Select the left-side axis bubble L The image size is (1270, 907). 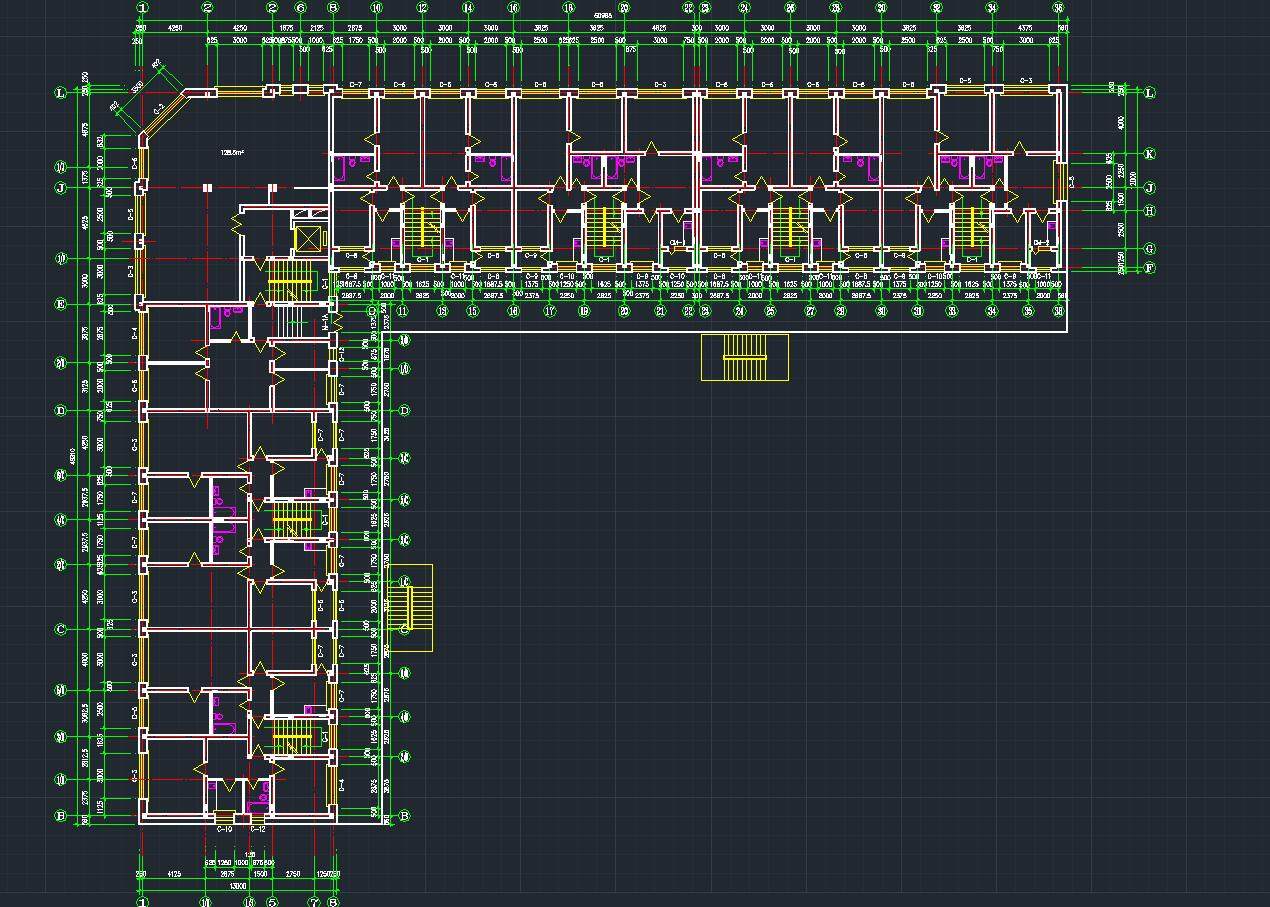(61, 93)
